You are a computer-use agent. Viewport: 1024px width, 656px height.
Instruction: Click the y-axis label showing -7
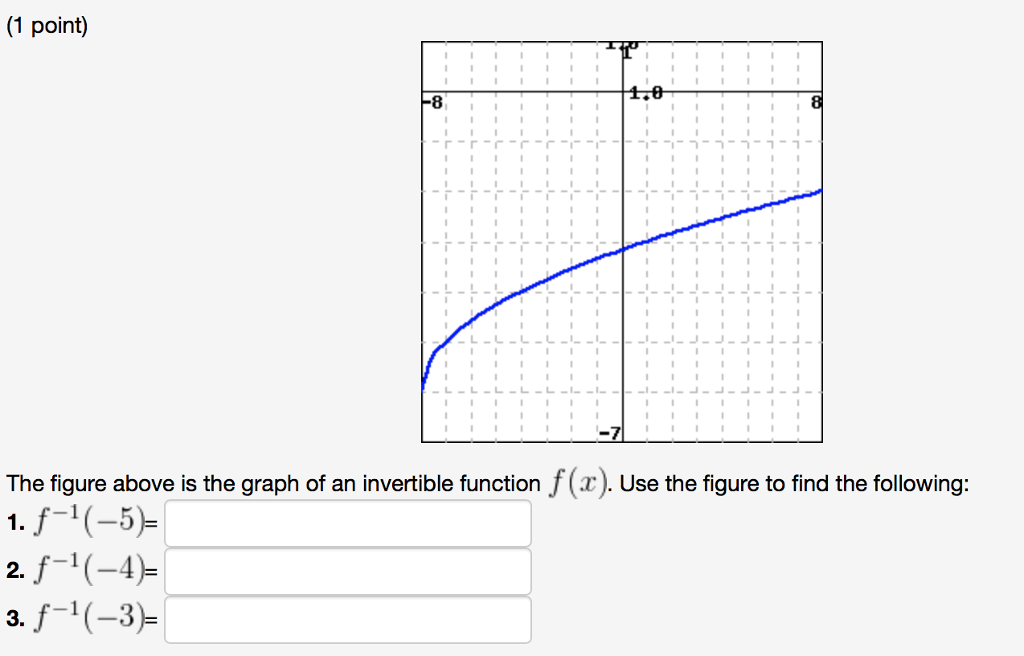pyautogui.click(x=612, y=431)
